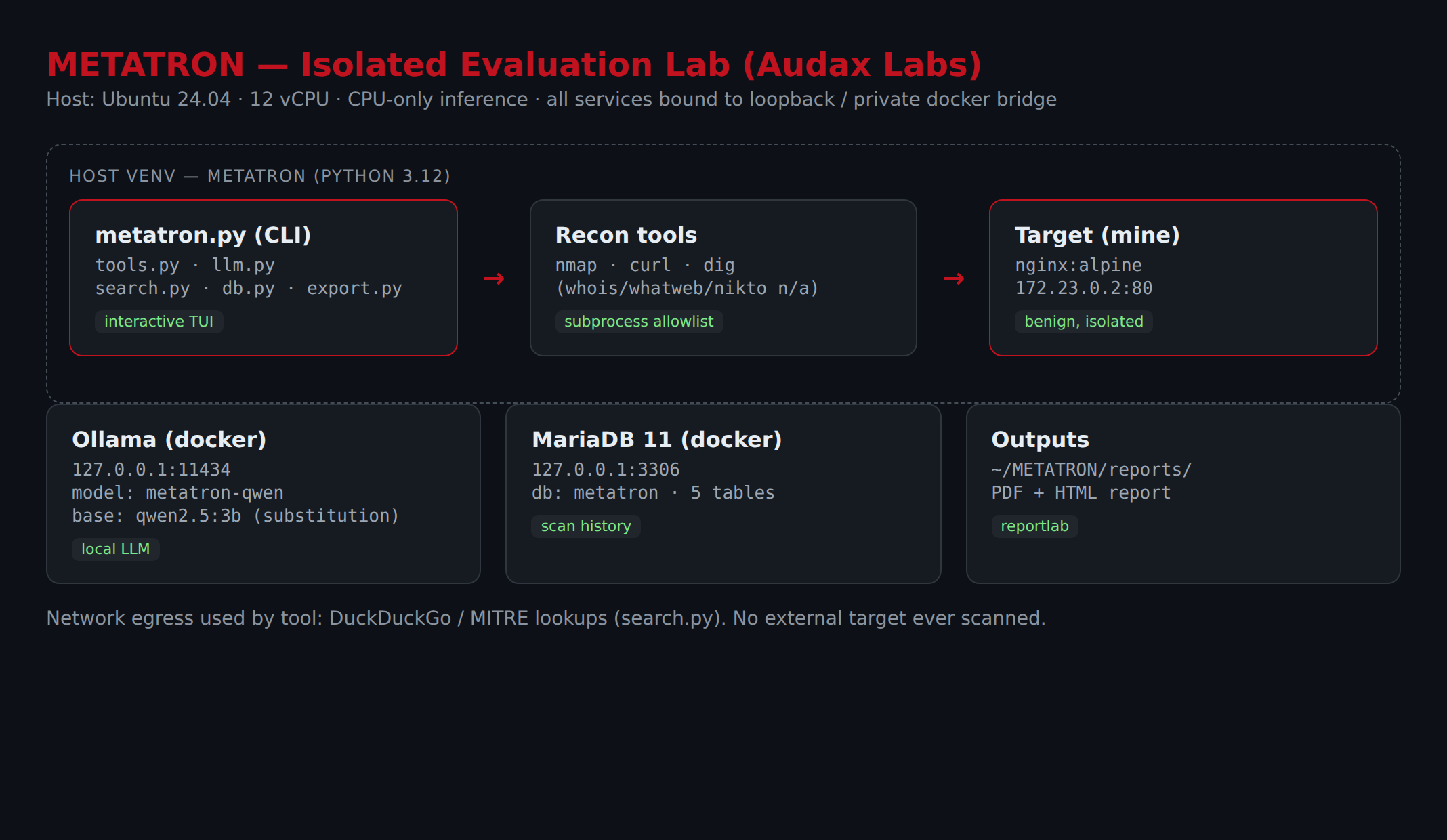
Task: Select the search.py file name
Action: 142,288
